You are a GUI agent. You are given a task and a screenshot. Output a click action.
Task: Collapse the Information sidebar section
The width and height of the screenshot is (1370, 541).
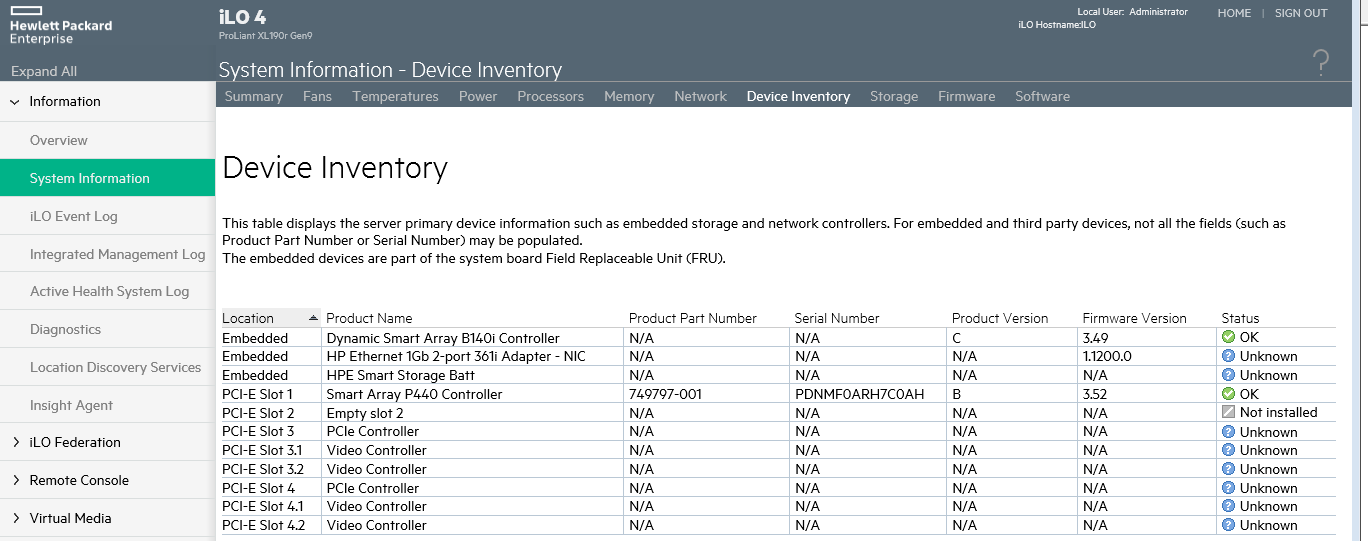(15, 101)
